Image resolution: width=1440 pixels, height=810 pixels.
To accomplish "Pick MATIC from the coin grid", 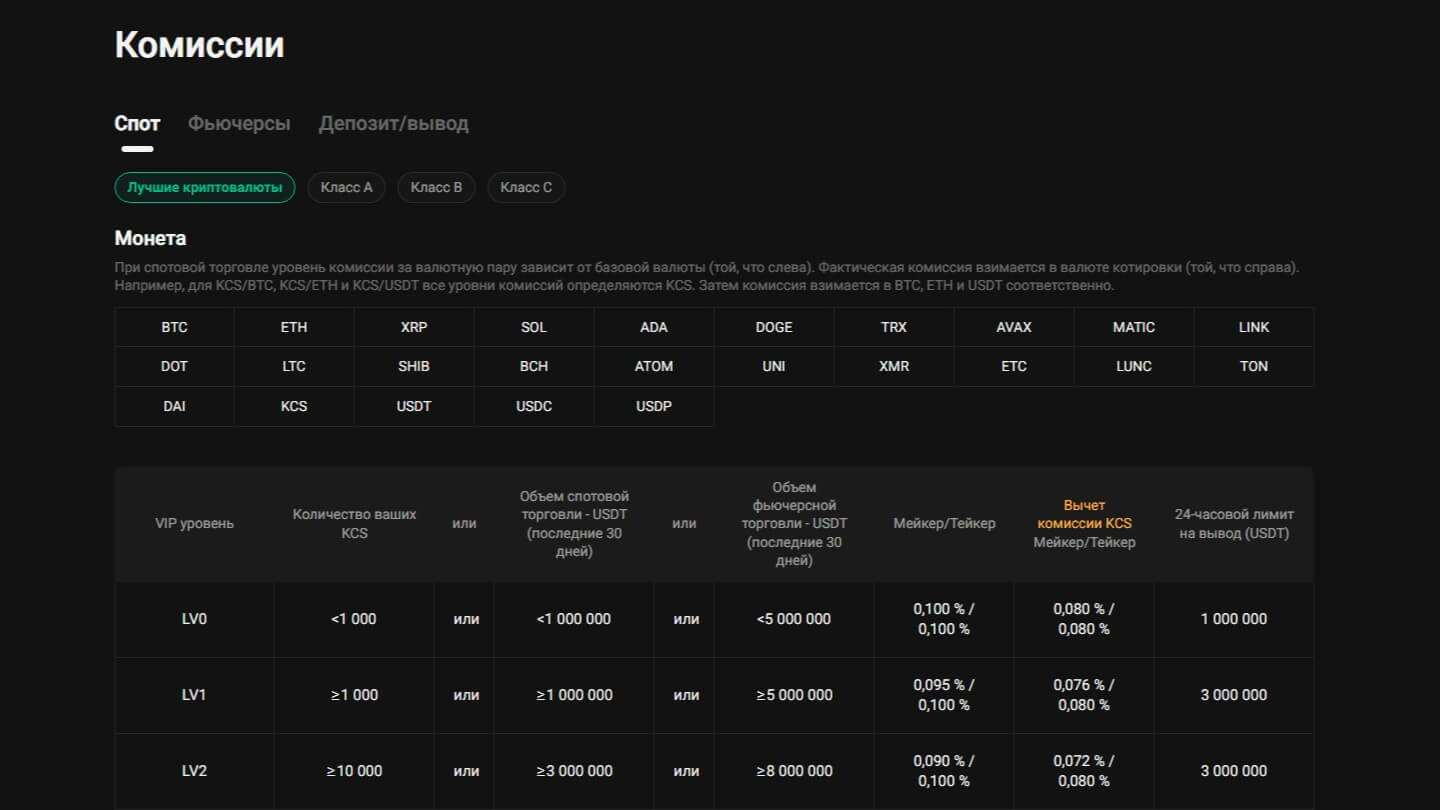I will [1134, 327].
